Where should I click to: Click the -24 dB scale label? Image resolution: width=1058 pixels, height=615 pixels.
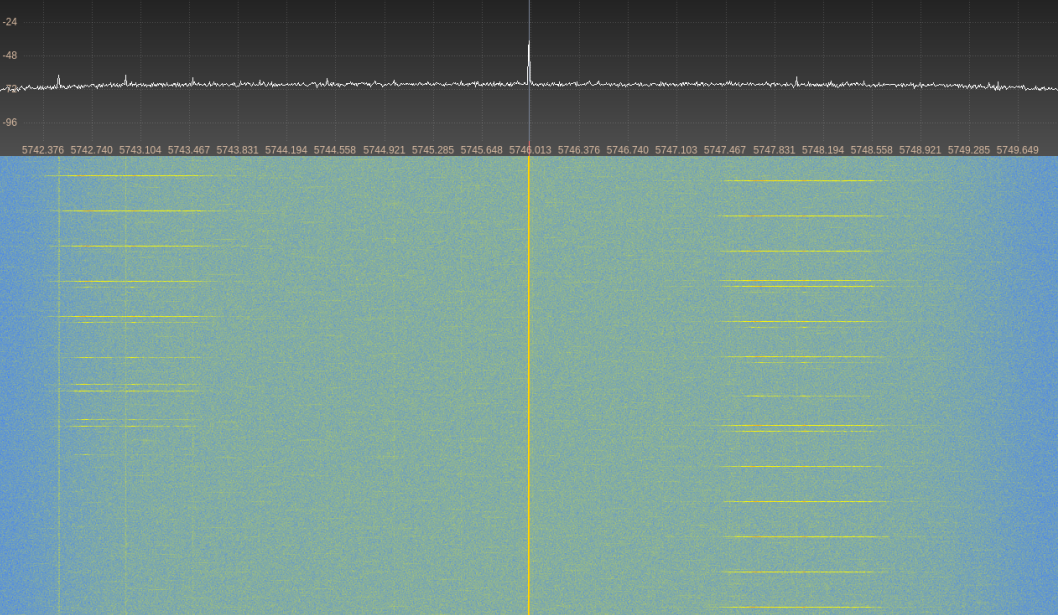(x=10, y=21)
